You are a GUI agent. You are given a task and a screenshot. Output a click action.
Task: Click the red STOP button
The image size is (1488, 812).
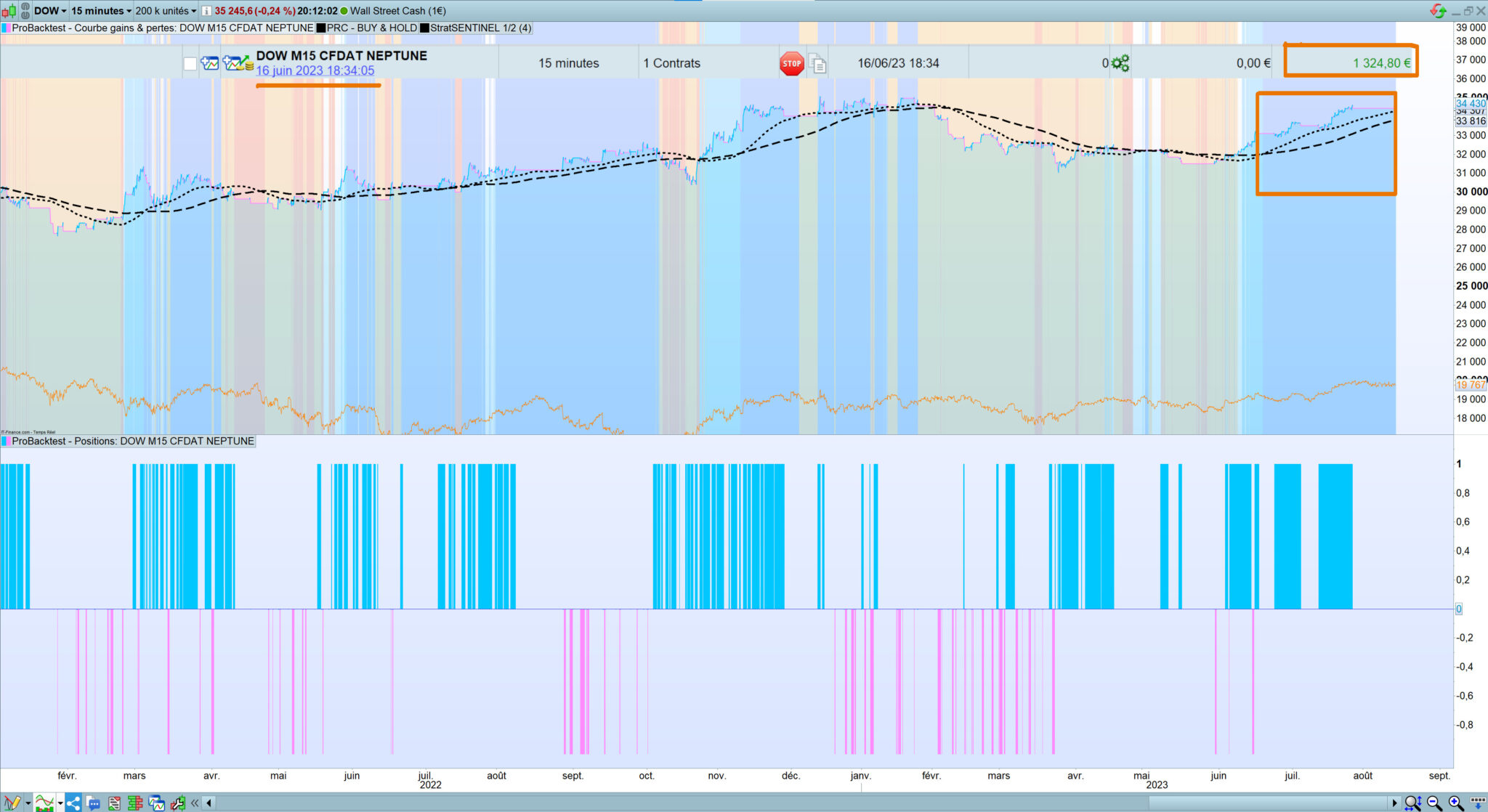click(x=791, y=64)
